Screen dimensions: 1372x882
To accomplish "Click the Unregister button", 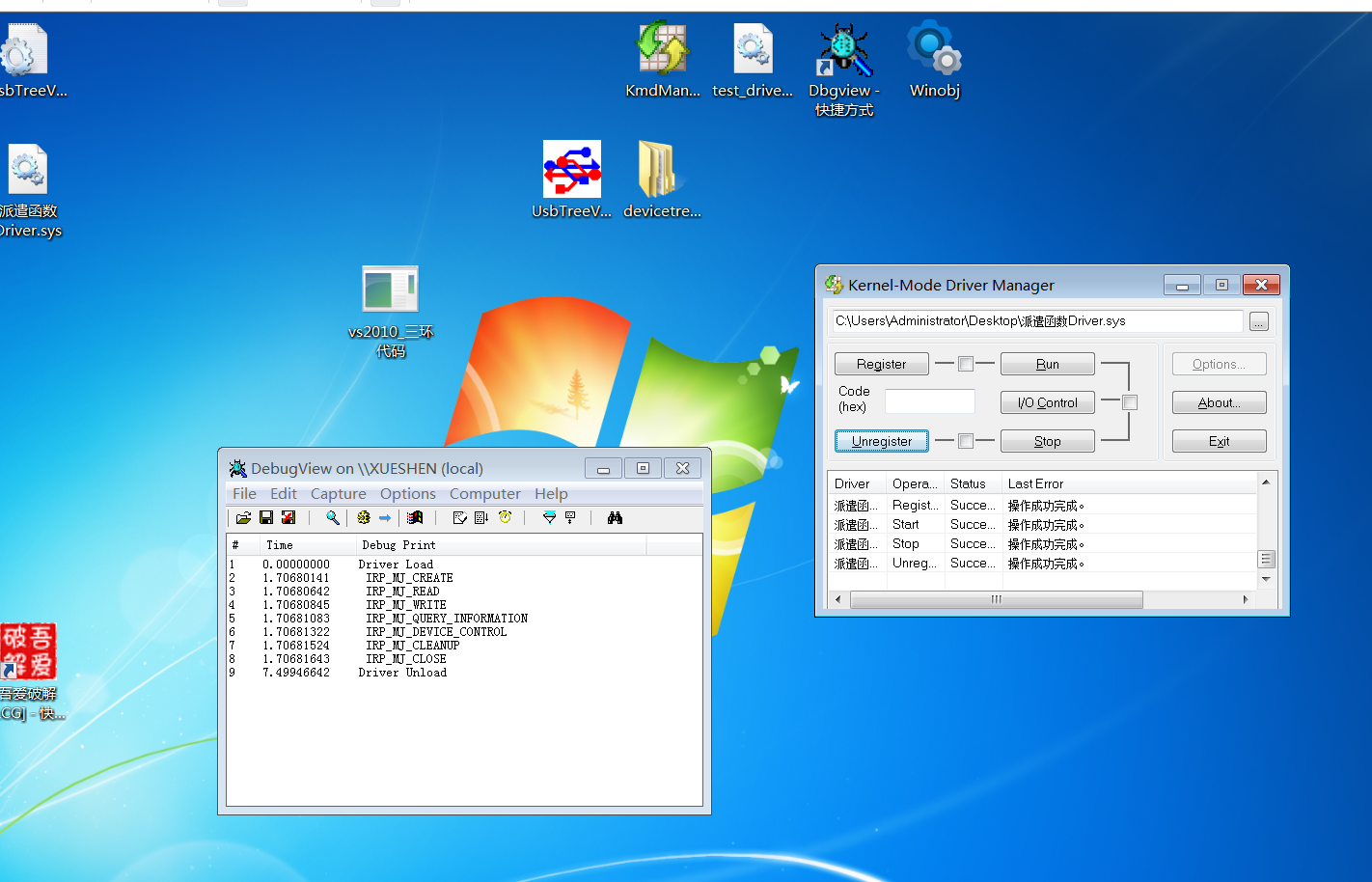I will 882,441.
